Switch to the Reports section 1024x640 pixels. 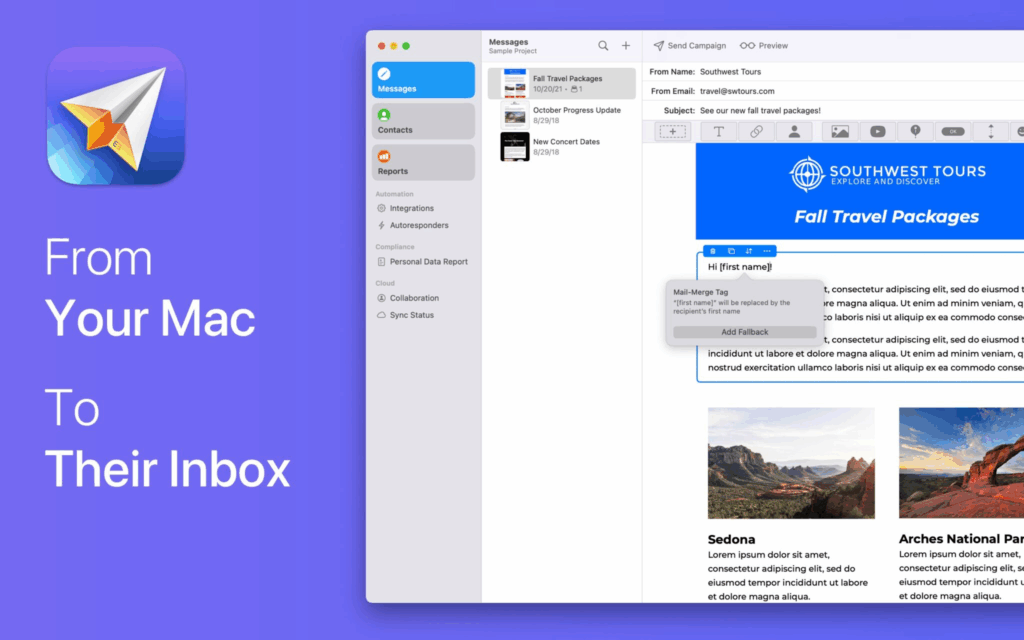tap(423, 162)
